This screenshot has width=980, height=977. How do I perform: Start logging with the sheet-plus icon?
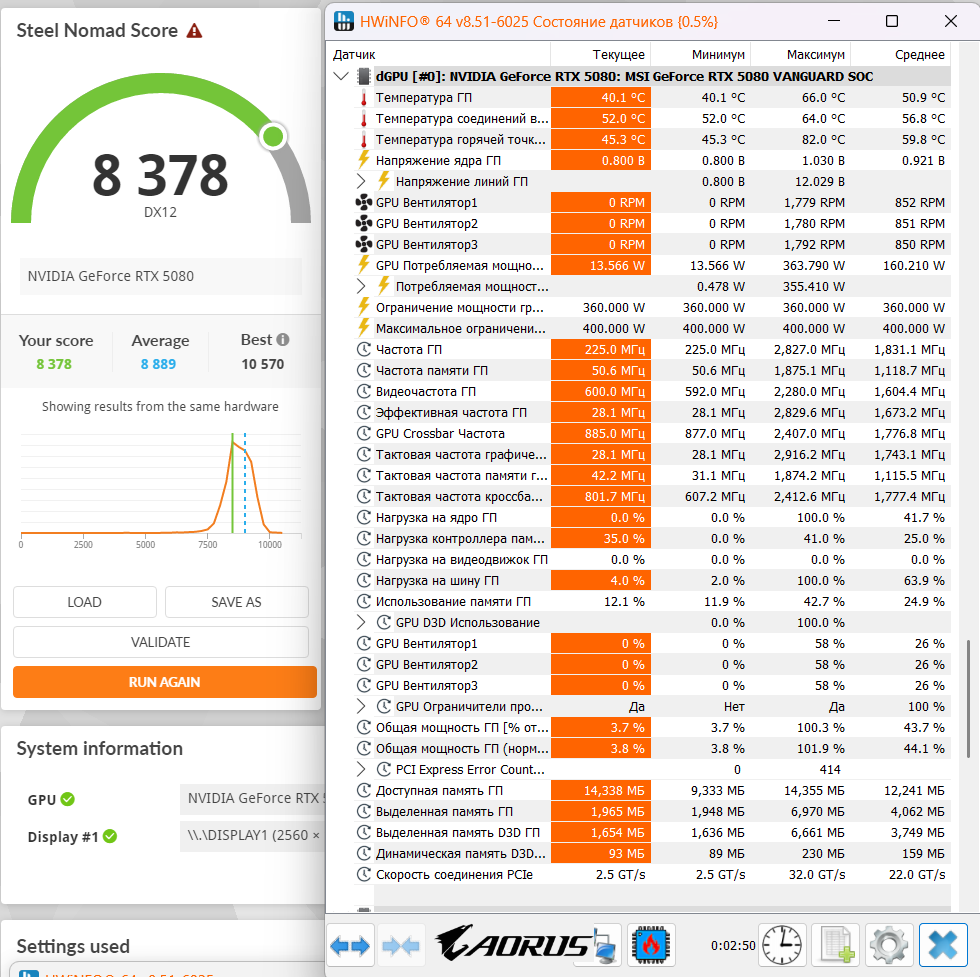click(836, 944)
